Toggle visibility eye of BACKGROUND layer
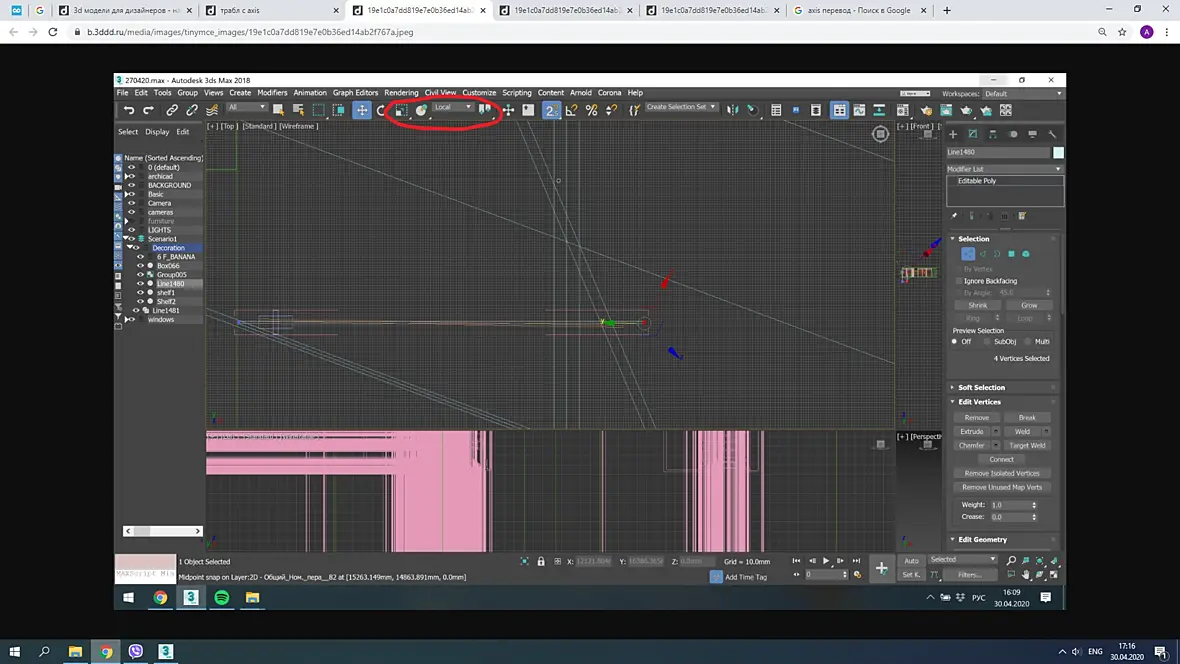Image resolution: width=1180 pixels, height=664 pixels. pos(131,185)
